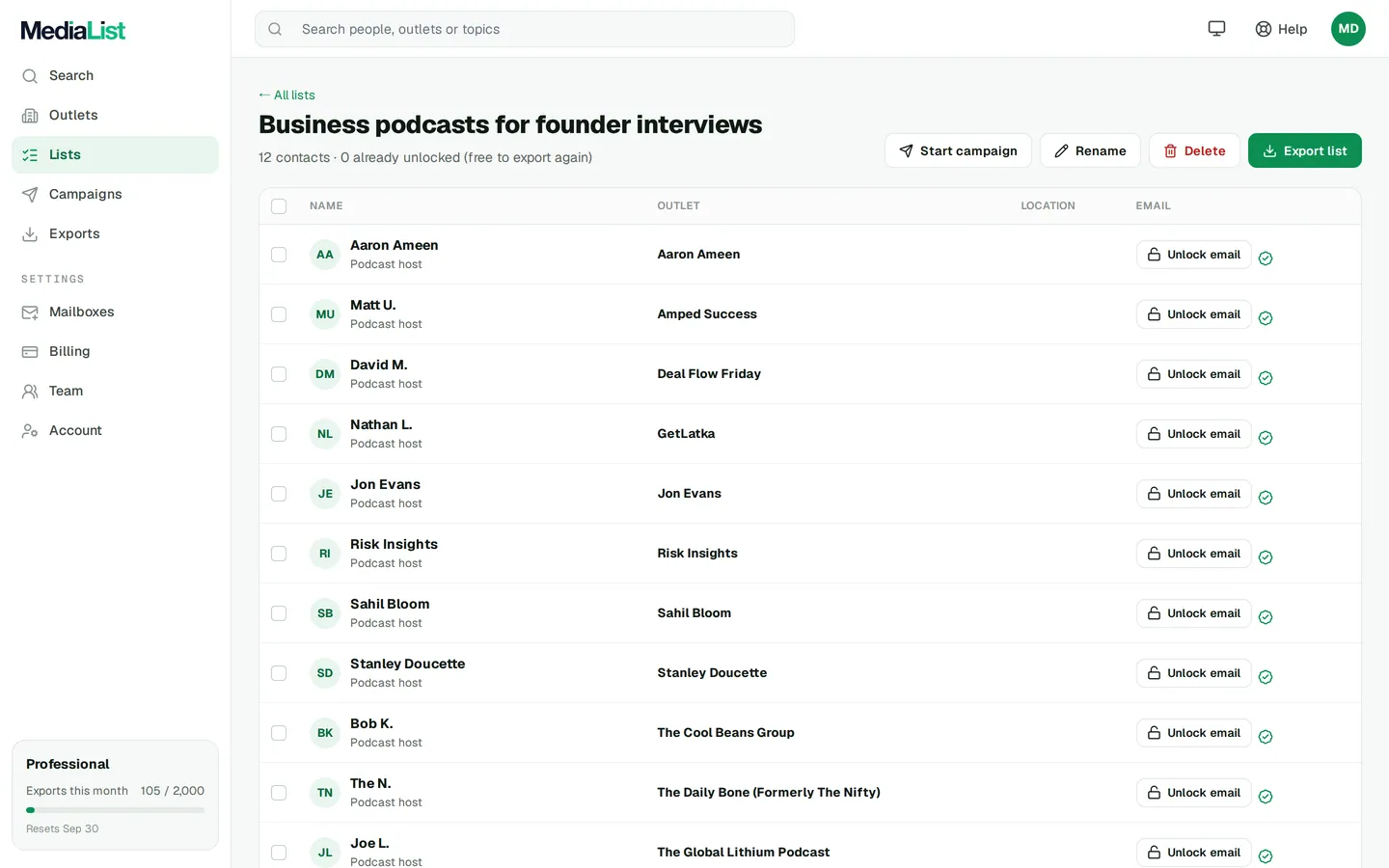Image resolution: width=1389 pixels, height=868 pixels.
Task: Open Campaigns in the sidebar
Action: [x=115, y=194]
